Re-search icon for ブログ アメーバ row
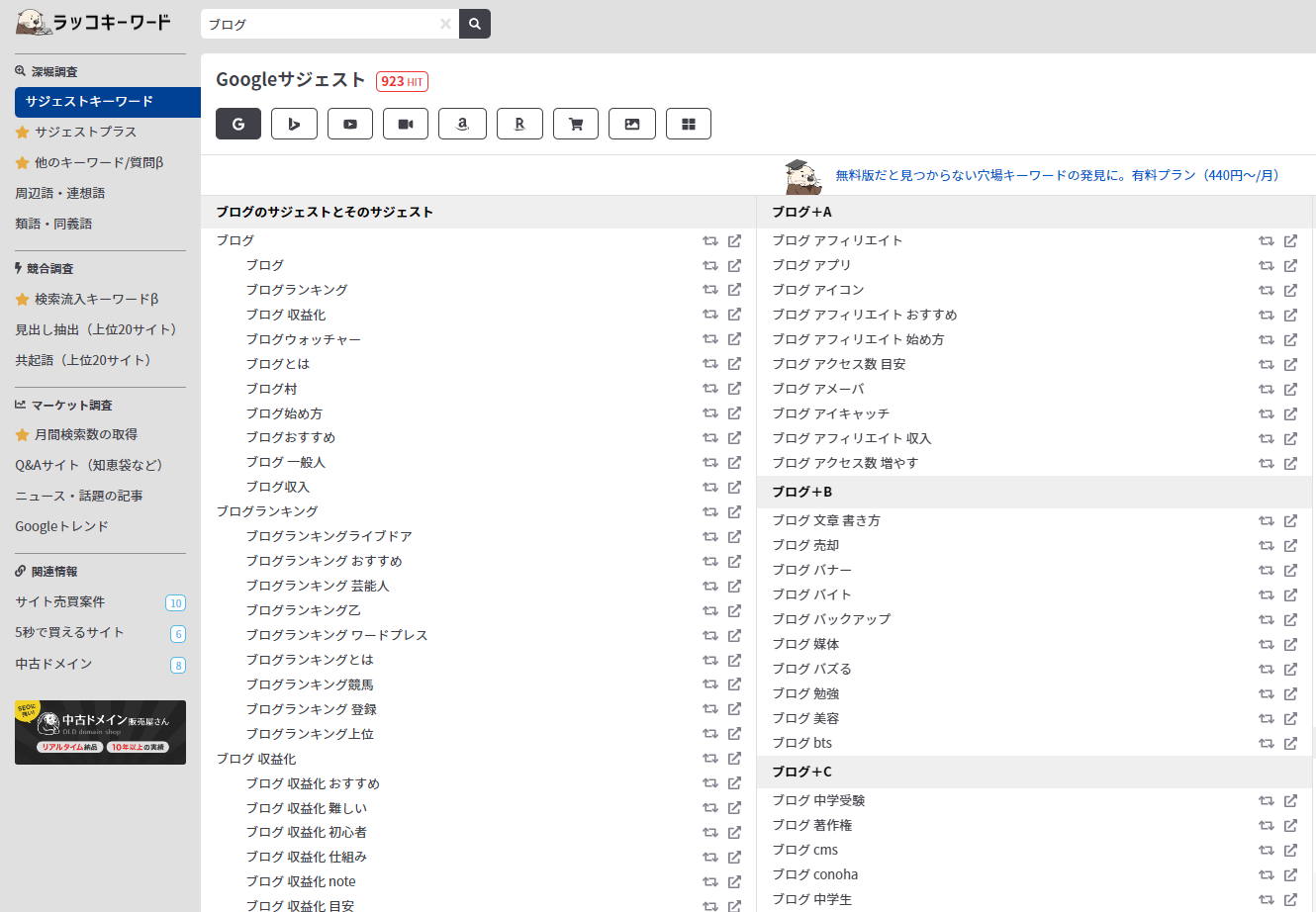The width and height of the screenshot is (1316, 912). pos(1267,389)
